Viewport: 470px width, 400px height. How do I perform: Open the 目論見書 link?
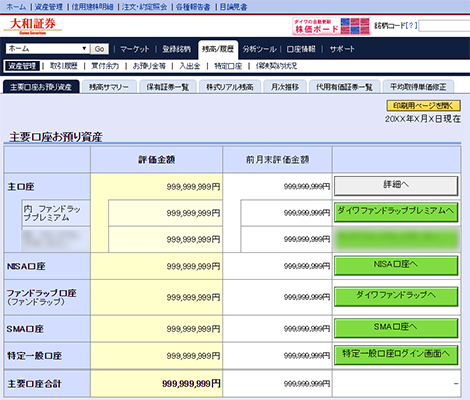pyautogui.click(x=233, y=7)
